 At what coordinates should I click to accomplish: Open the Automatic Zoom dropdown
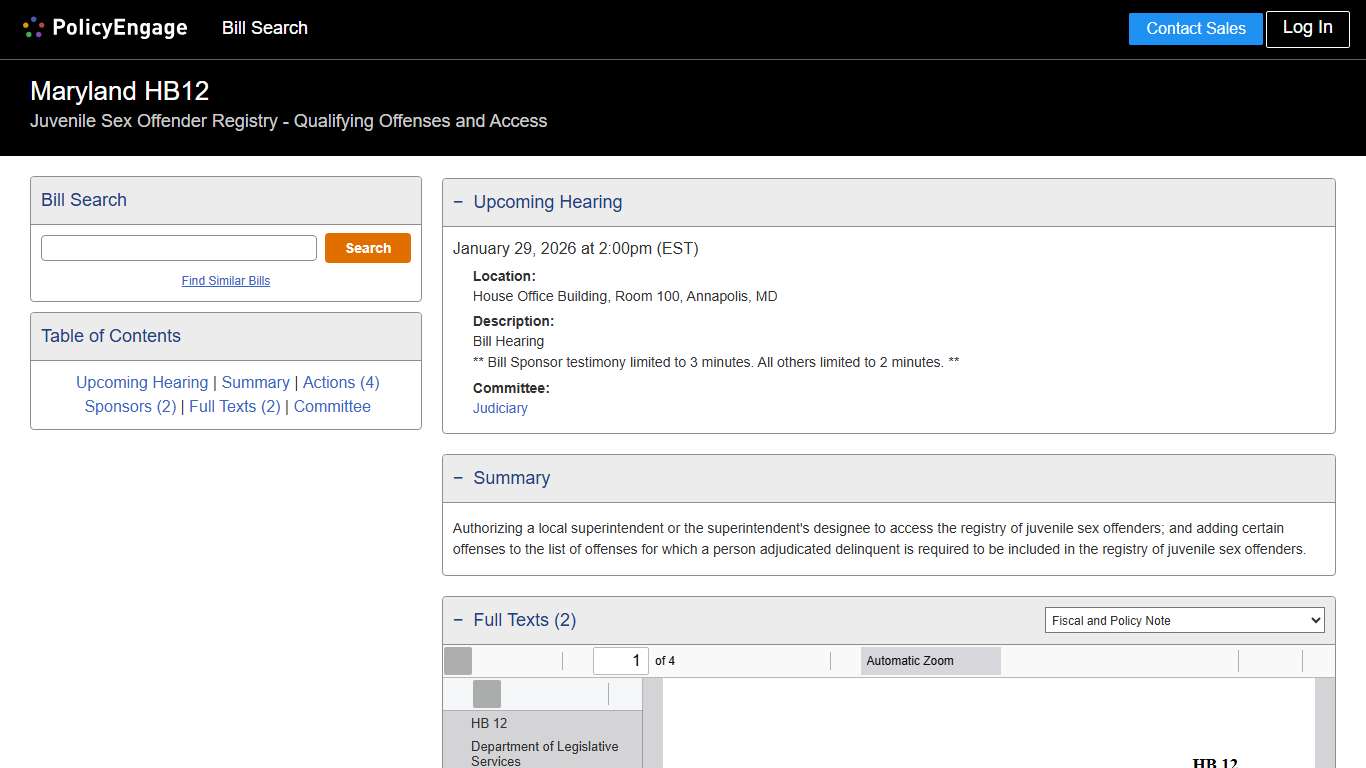[930, 661]
